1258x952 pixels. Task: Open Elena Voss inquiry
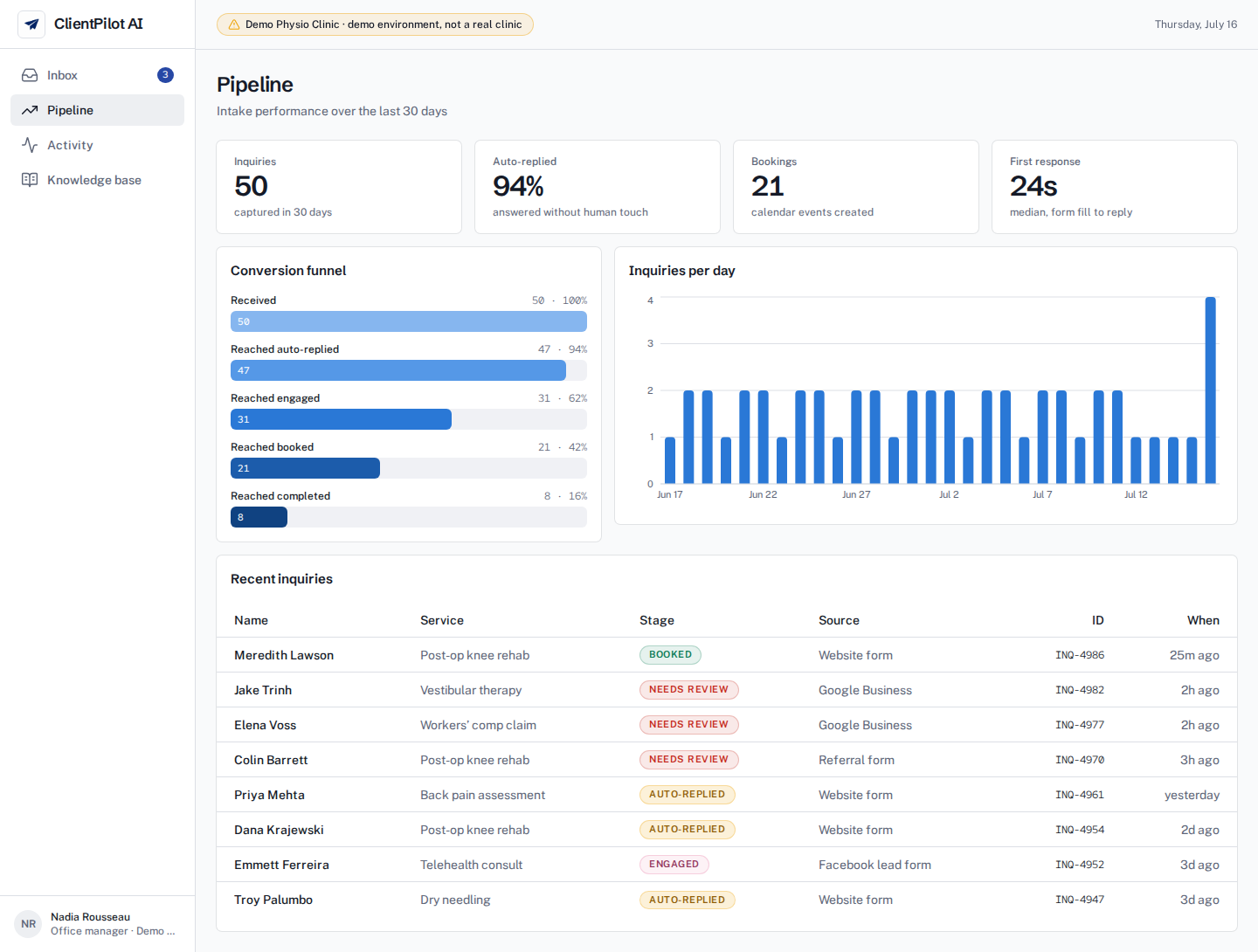(727, 725)
